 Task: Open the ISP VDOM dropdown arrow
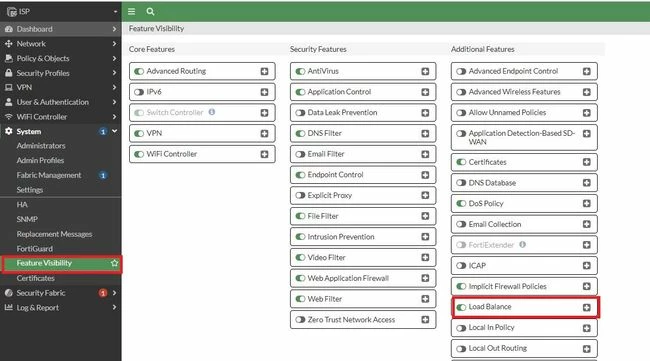pyautogui.click(x=115, y=12)
